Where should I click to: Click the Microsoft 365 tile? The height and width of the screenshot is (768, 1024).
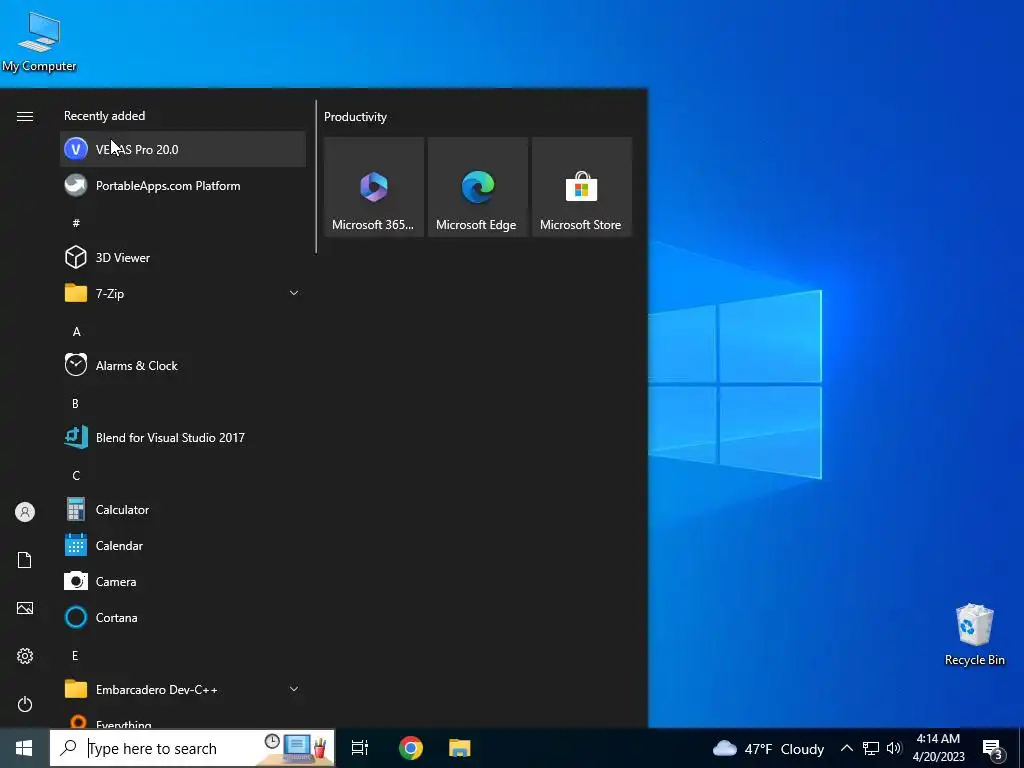pyautogui.click(x=374, y=187)
